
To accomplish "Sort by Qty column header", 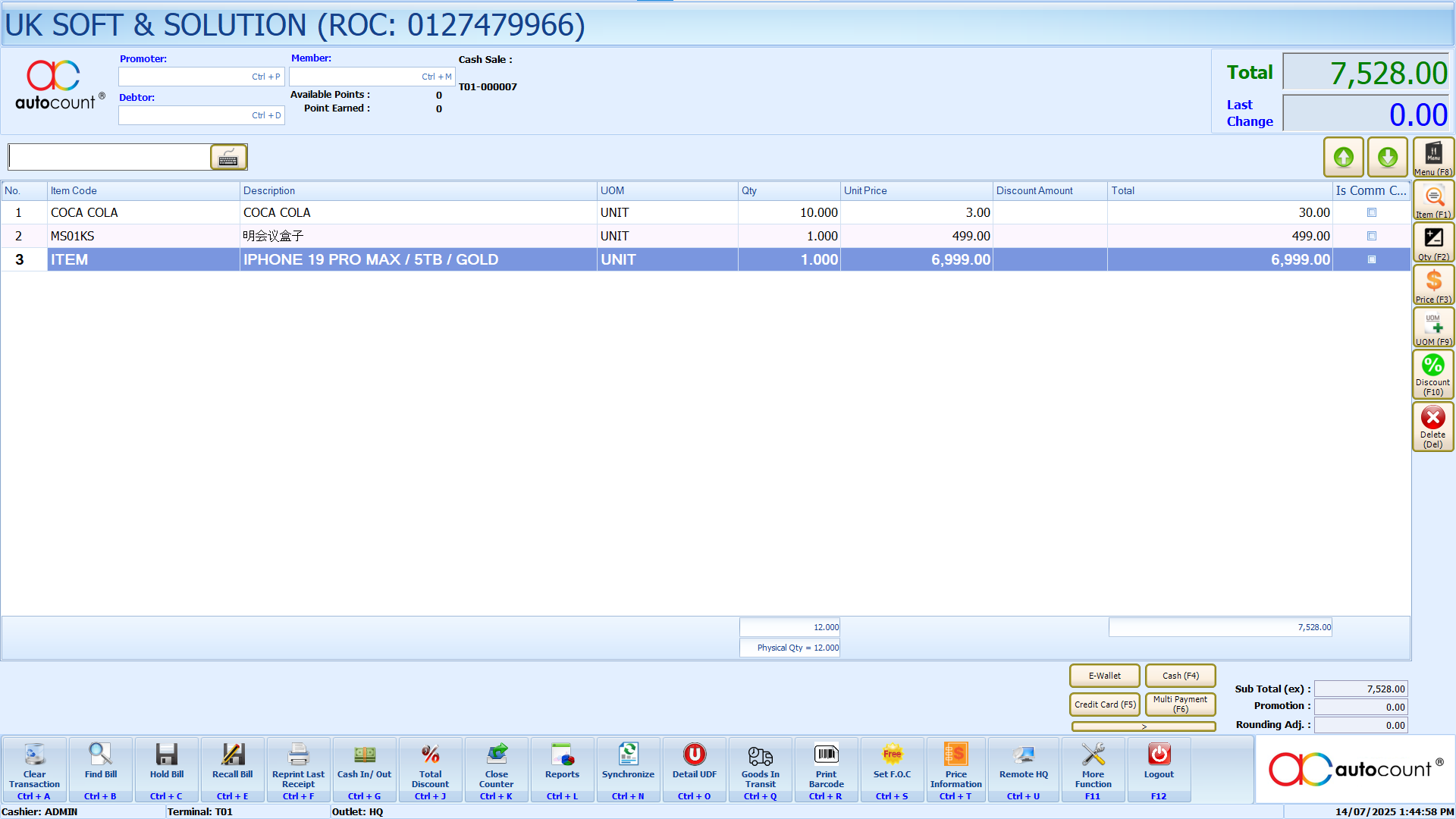I will [789, 191].
